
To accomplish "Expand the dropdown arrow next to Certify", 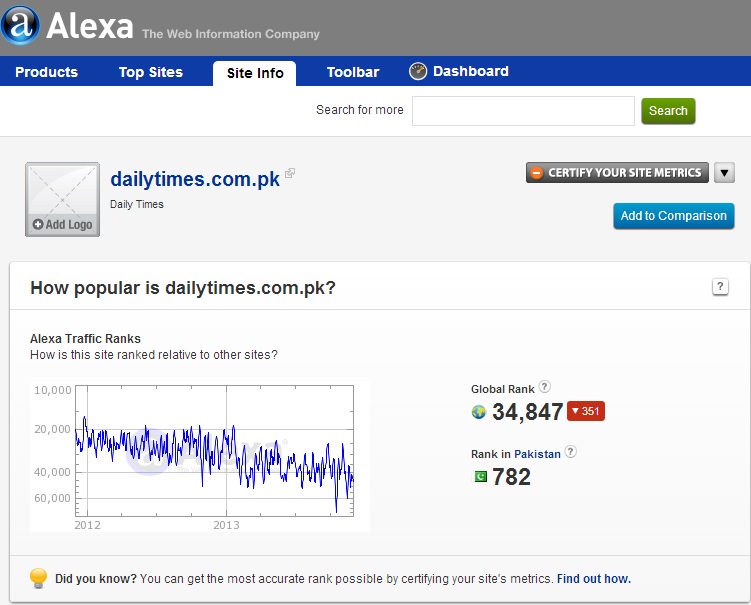I will click(724, 172).
